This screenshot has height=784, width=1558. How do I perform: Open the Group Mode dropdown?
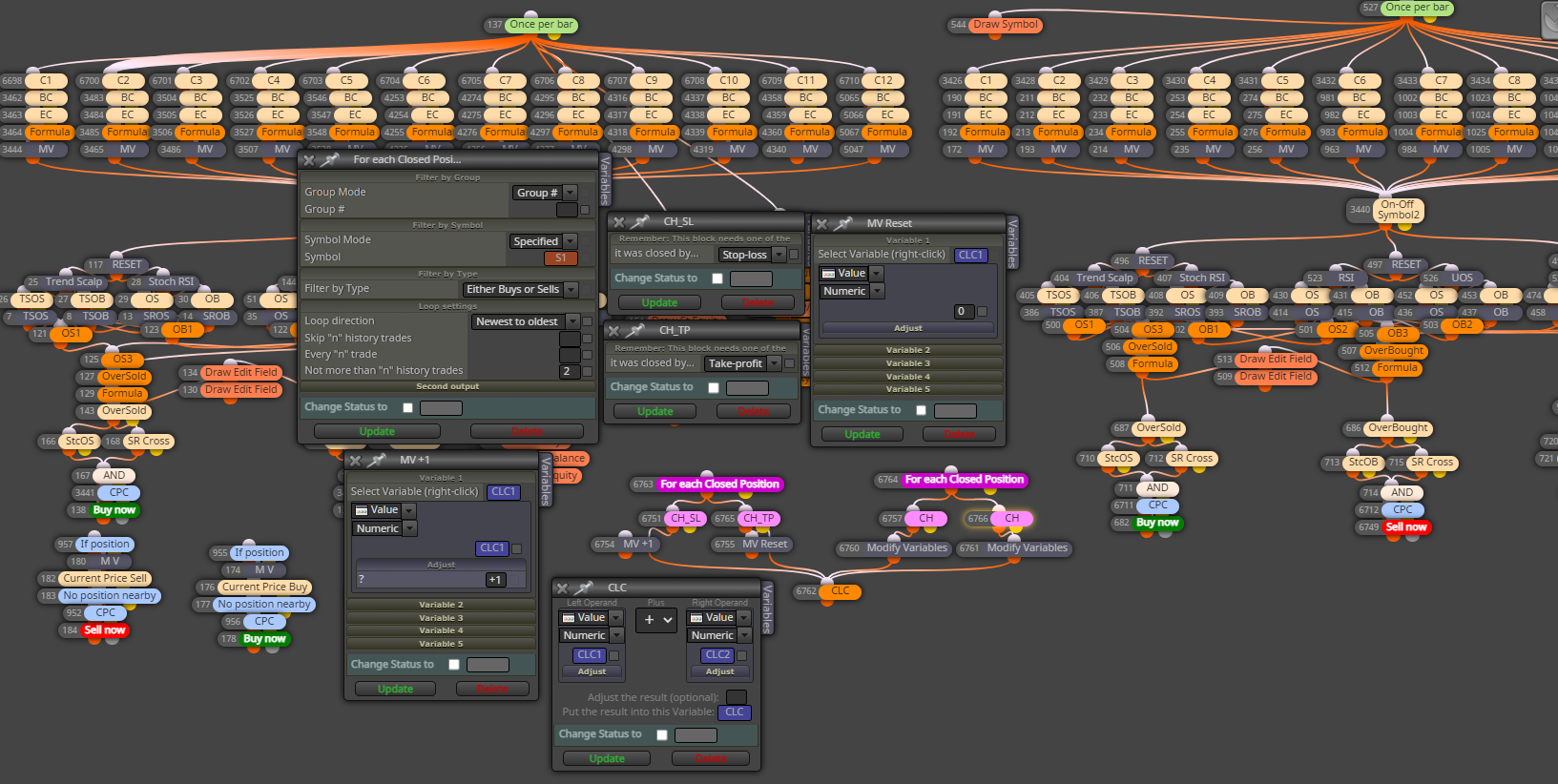click(x=545, y=193)
